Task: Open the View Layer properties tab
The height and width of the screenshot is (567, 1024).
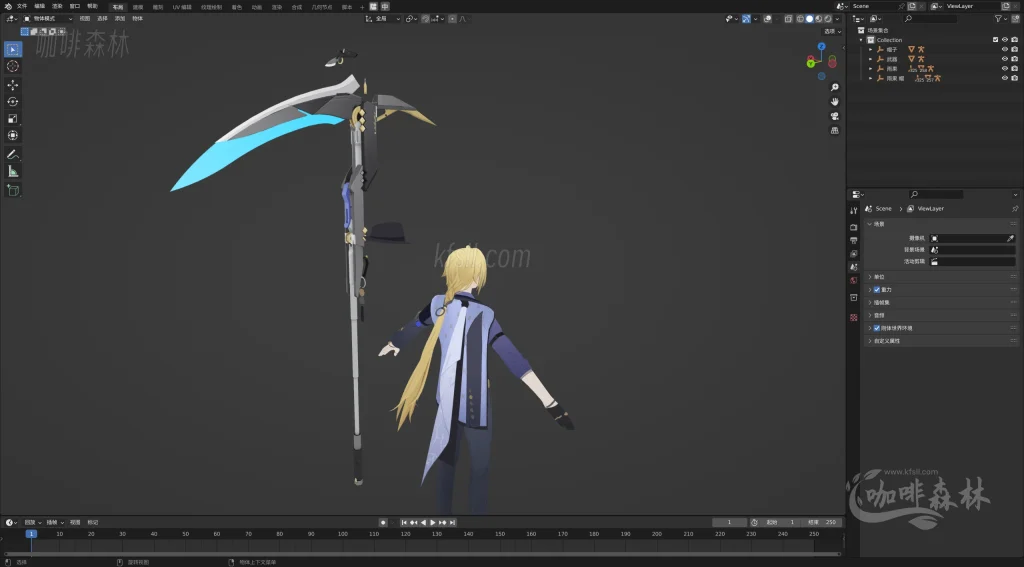Action: [x=854, y=253]
